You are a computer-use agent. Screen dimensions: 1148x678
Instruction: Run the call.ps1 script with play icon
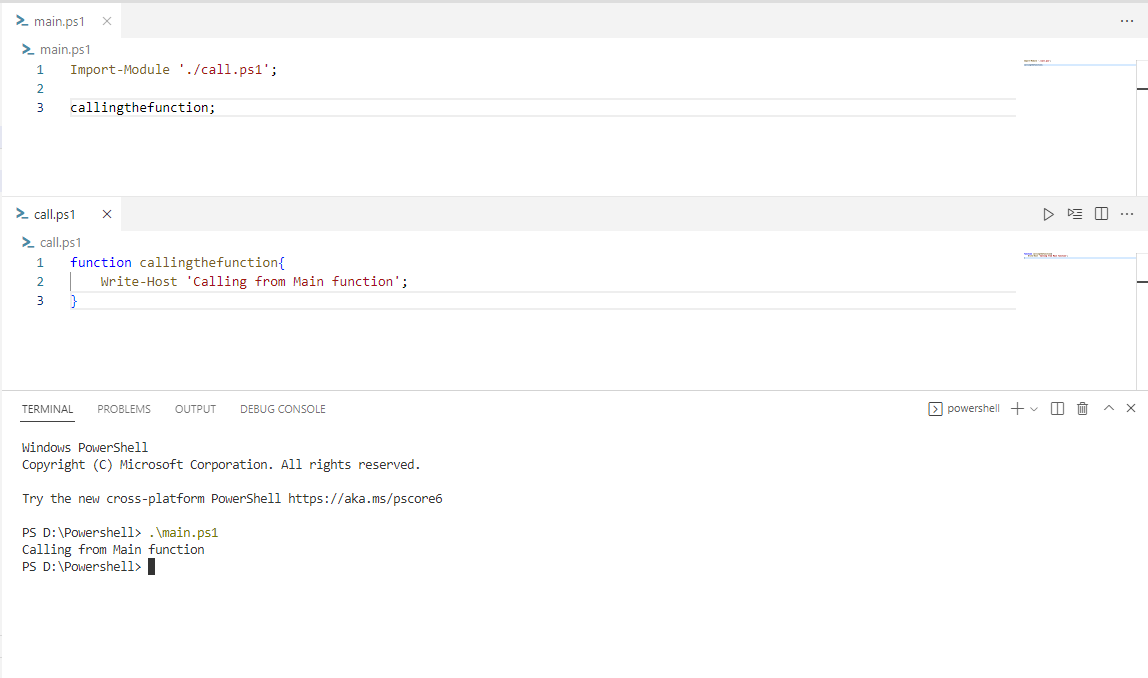1048,215
